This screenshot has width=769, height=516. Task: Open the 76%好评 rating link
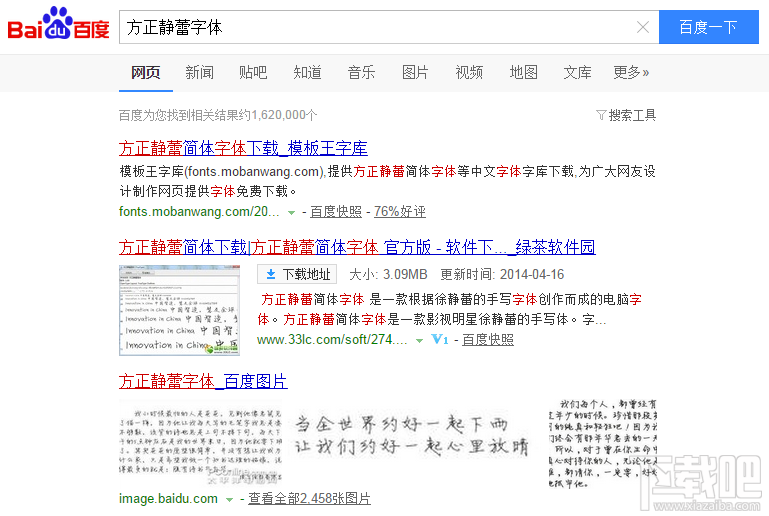pyautogui.click(x=400, y=211)
